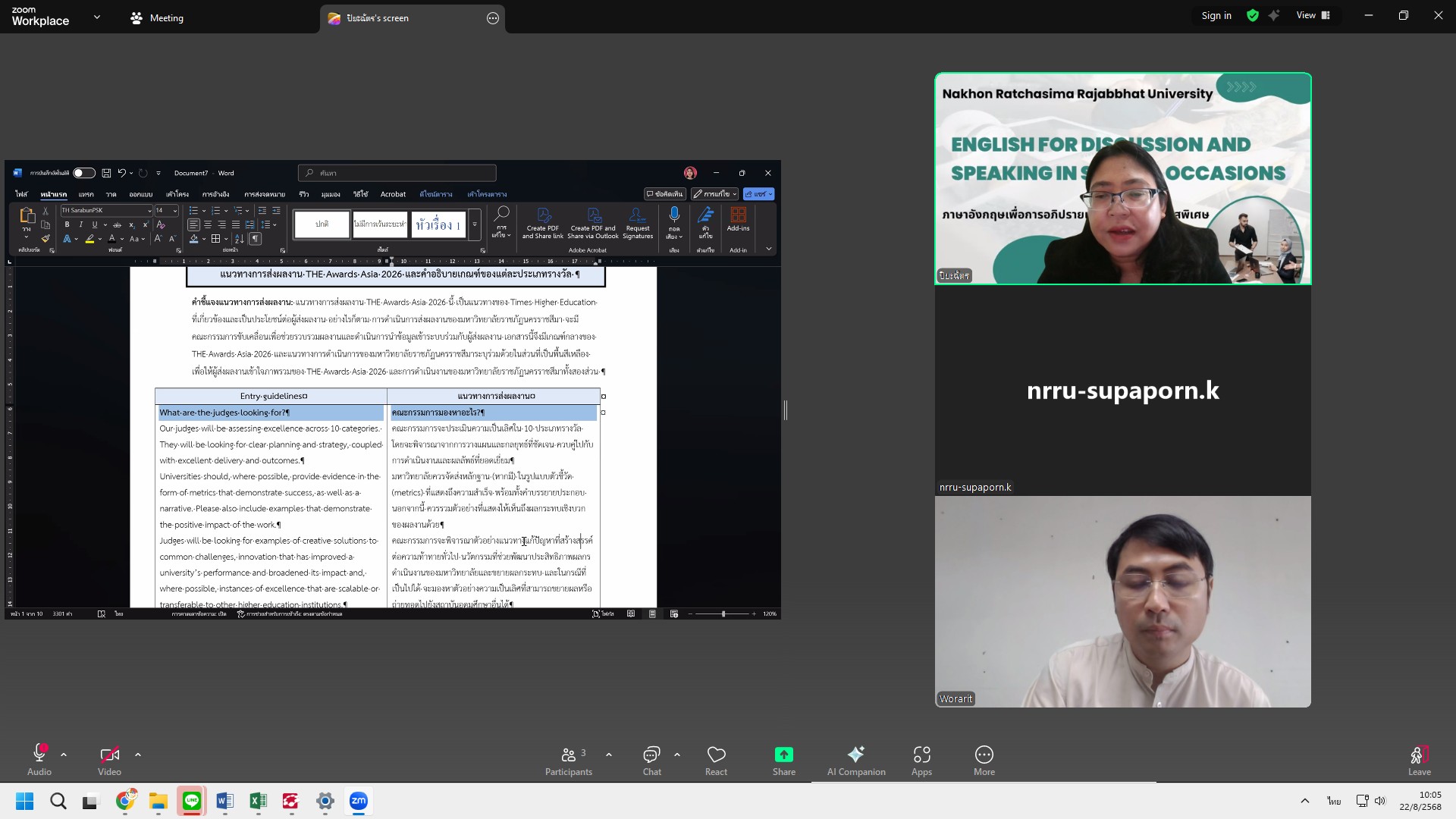
Task: Unmute the Audio microphone
Action: (39, 754)
